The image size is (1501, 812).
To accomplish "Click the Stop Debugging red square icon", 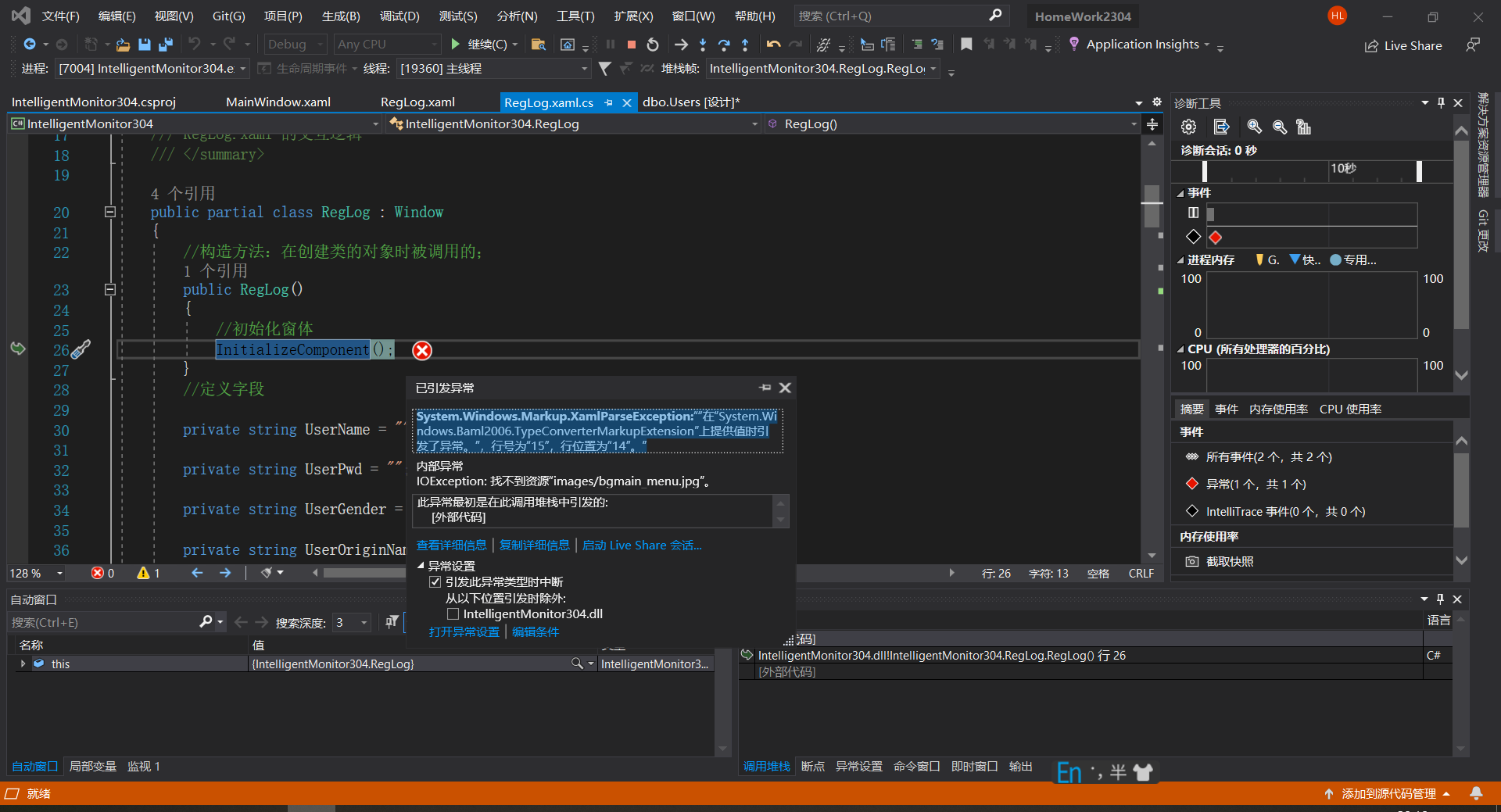I will click(x=632, y=45).
